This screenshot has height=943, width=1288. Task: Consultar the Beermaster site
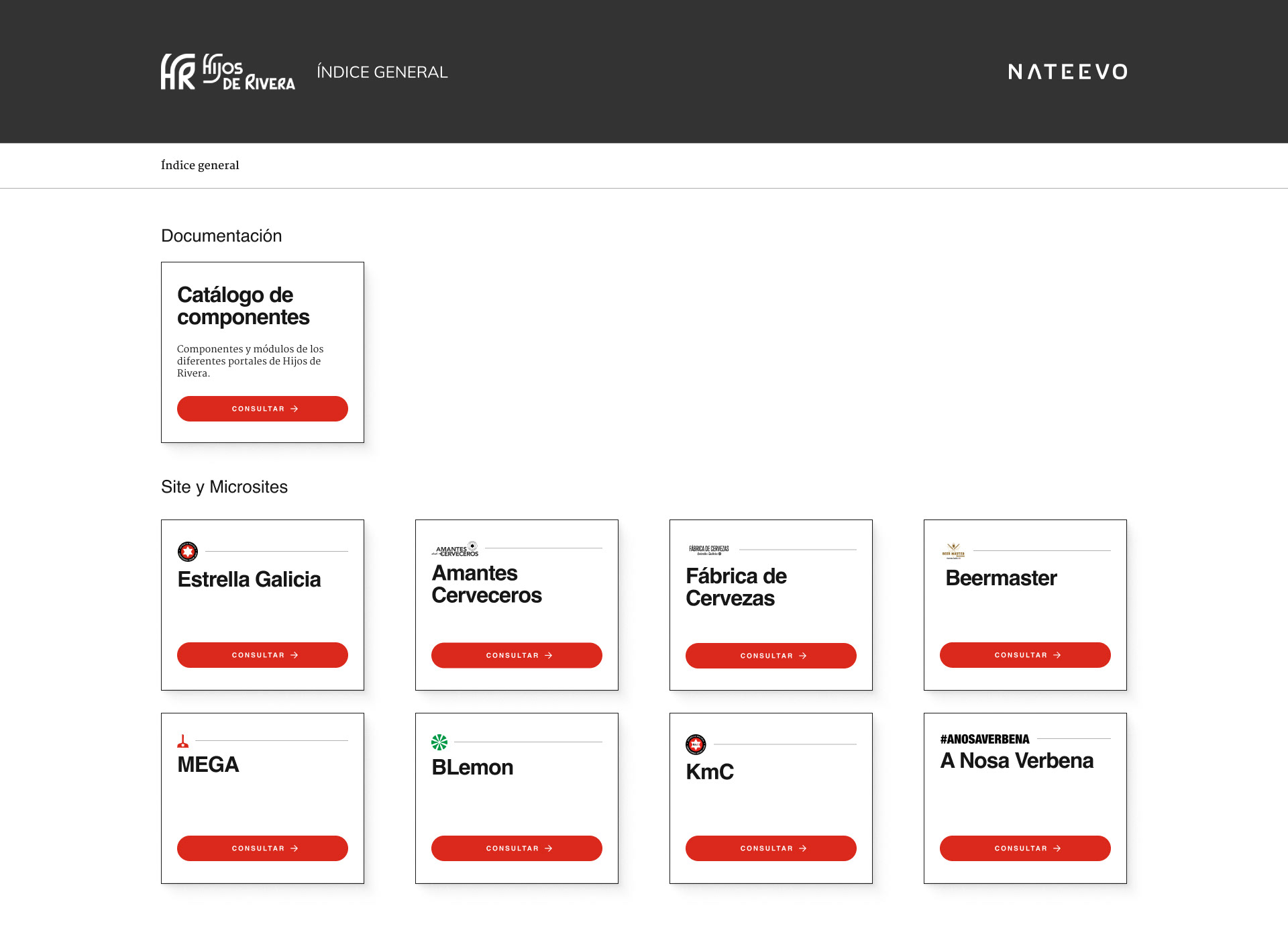(x=1025, y=655)
